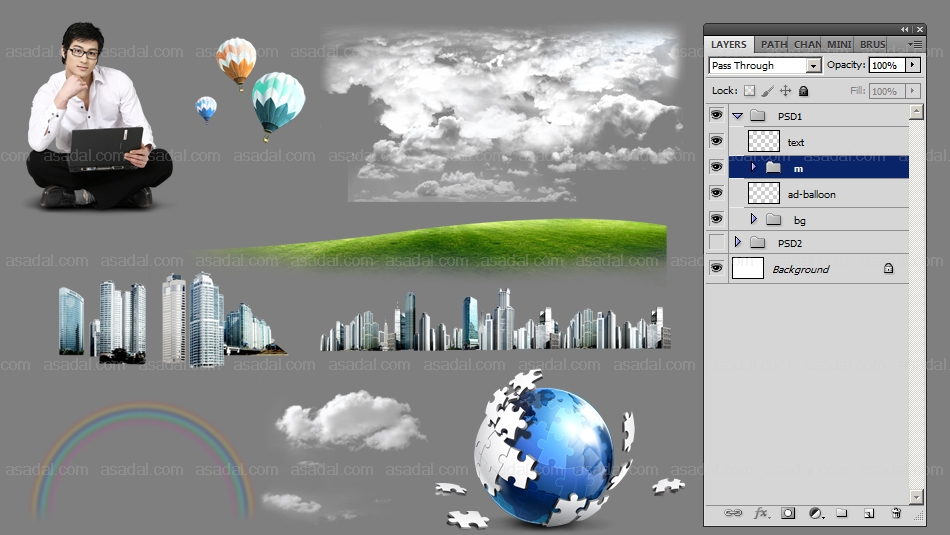Select the text layer
This screenshot has width=950, height=535.
coord(830,142)
